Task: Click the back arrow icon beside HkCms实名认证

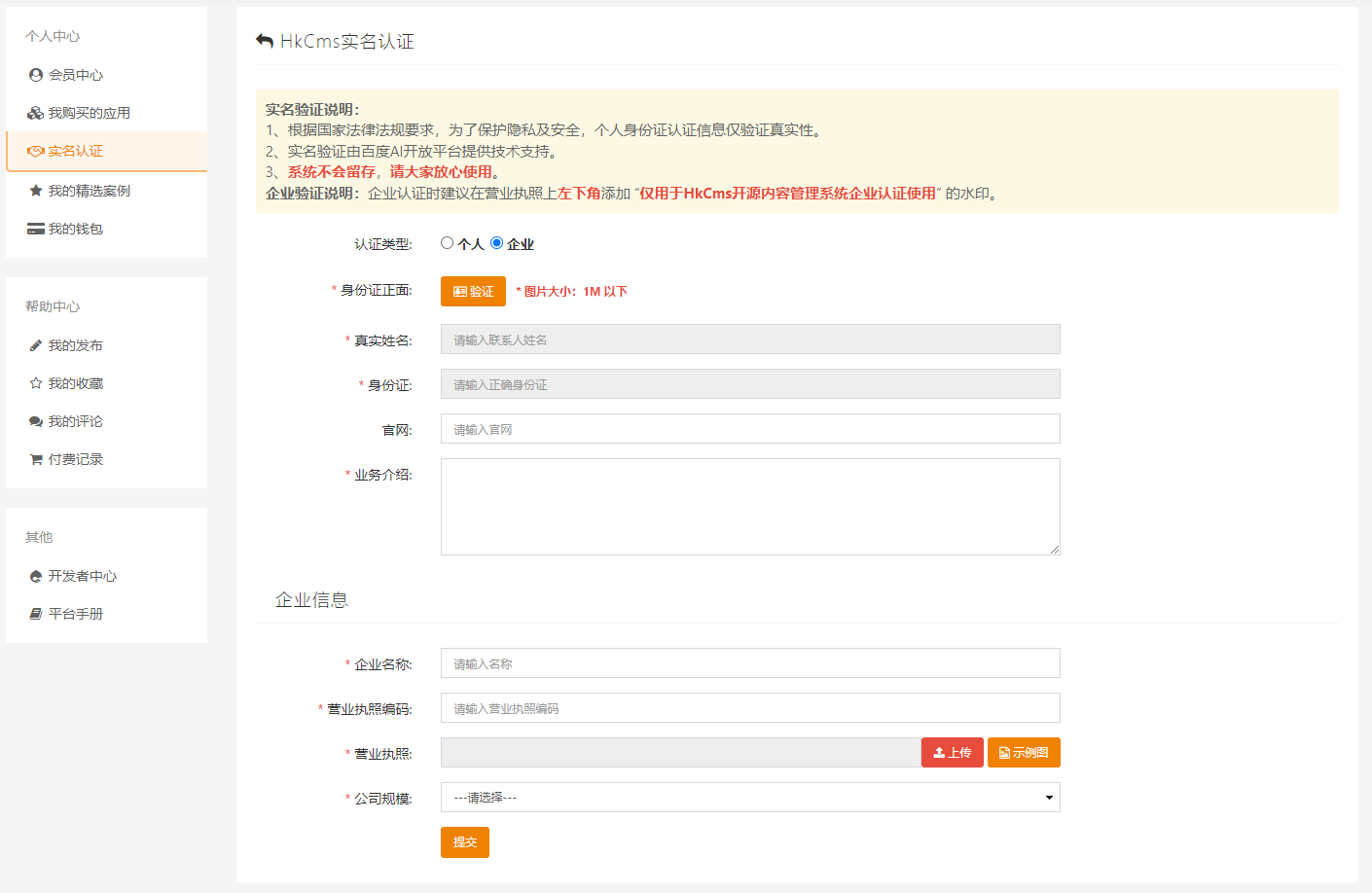Action: [265, 41]
